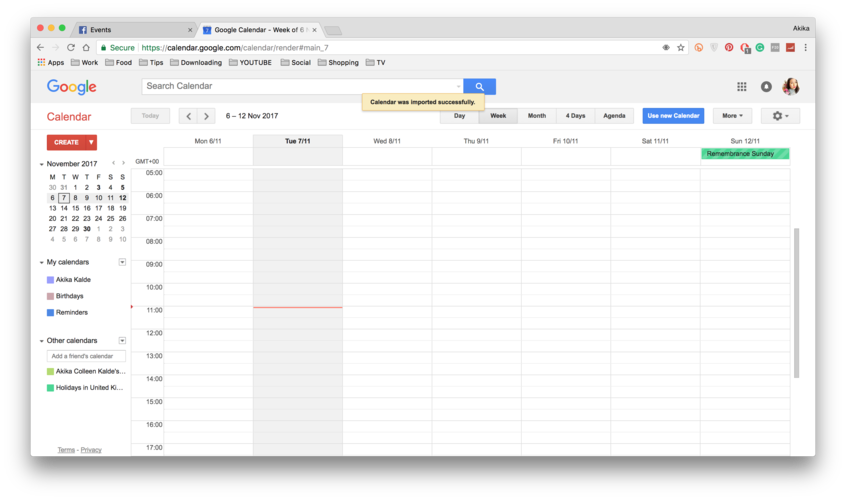The image size is (846, 500).
Task: Open the Google apps grid
Action: pos(741,87)
